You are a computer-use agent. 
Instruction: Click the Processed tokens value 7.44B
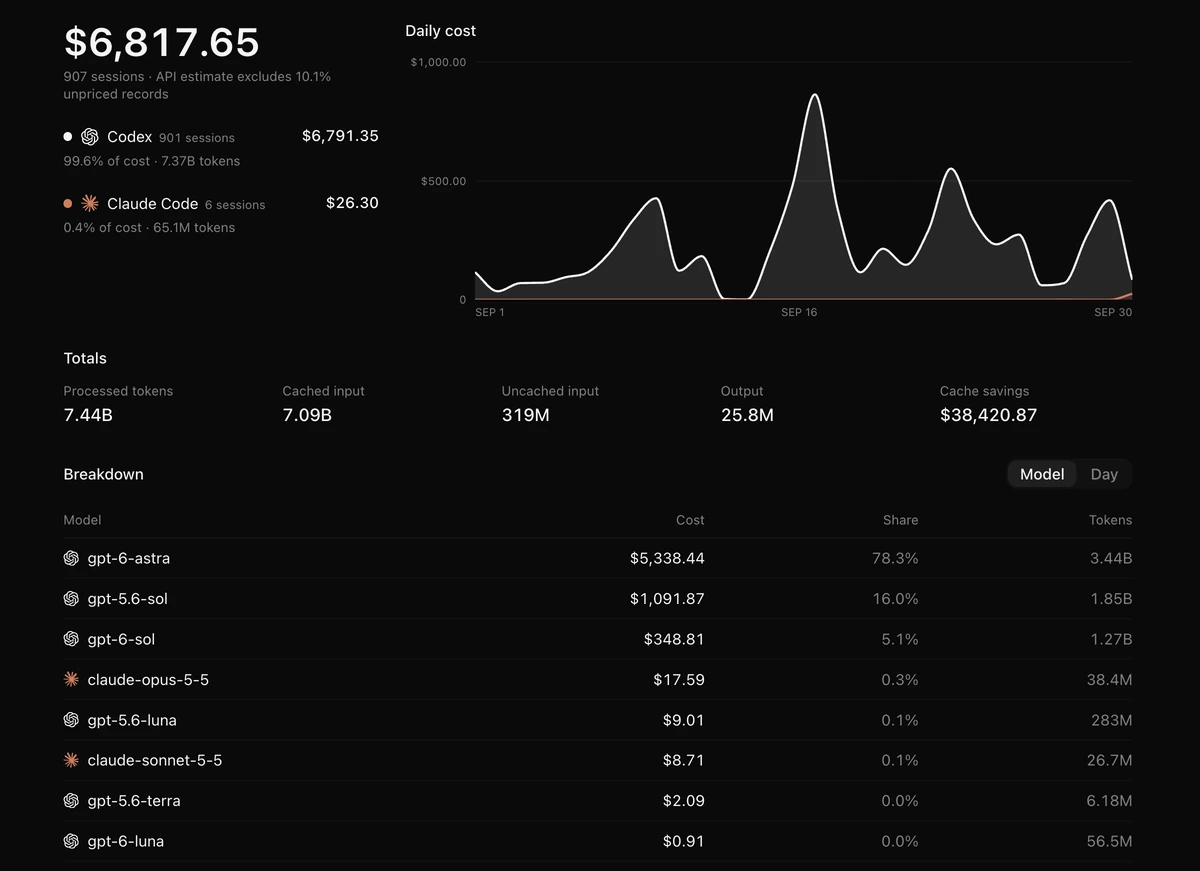[x=88, y=415]
